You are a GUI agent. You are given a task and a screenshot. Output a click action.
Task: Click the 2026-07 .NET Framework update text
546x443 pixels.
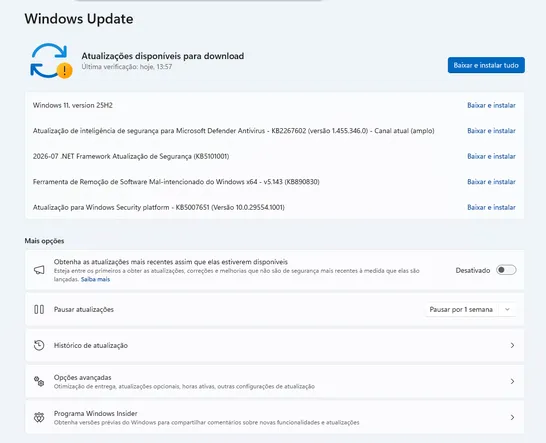[131, 156]
